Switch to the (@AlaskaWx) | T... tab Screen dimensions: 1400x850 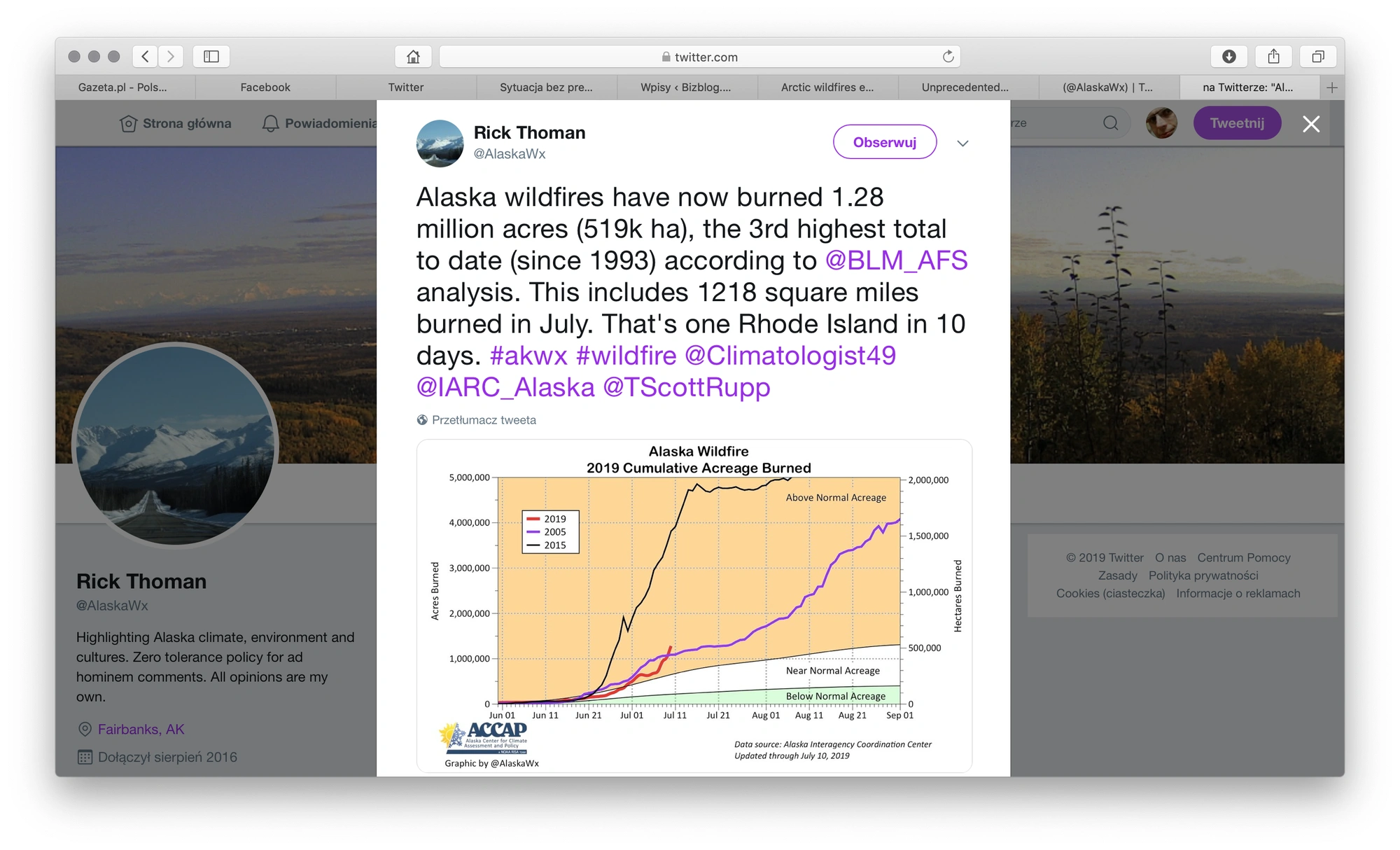[1107, 88]
